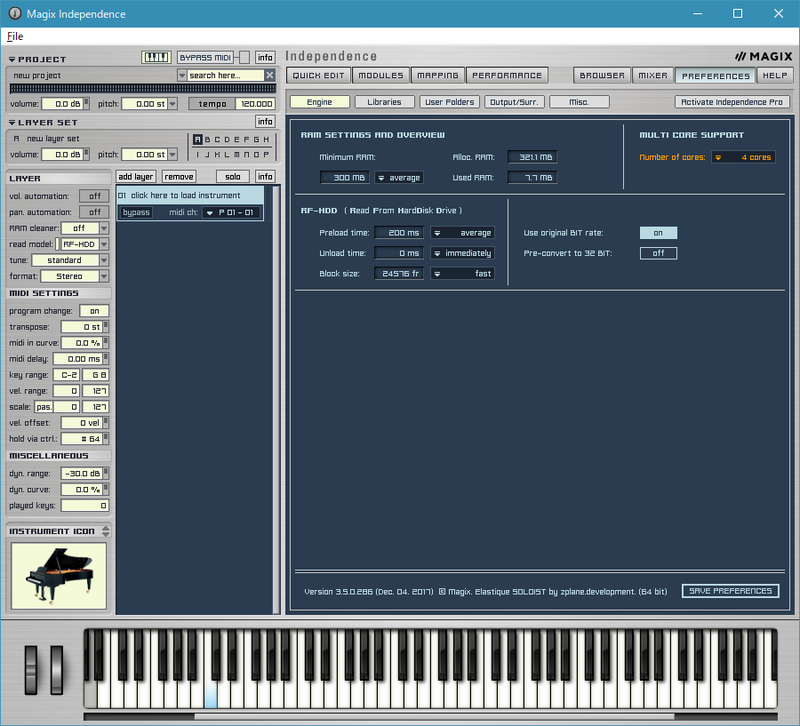Toggle the layer bypass button
800x726 pixels.
(x=136, y=212)
